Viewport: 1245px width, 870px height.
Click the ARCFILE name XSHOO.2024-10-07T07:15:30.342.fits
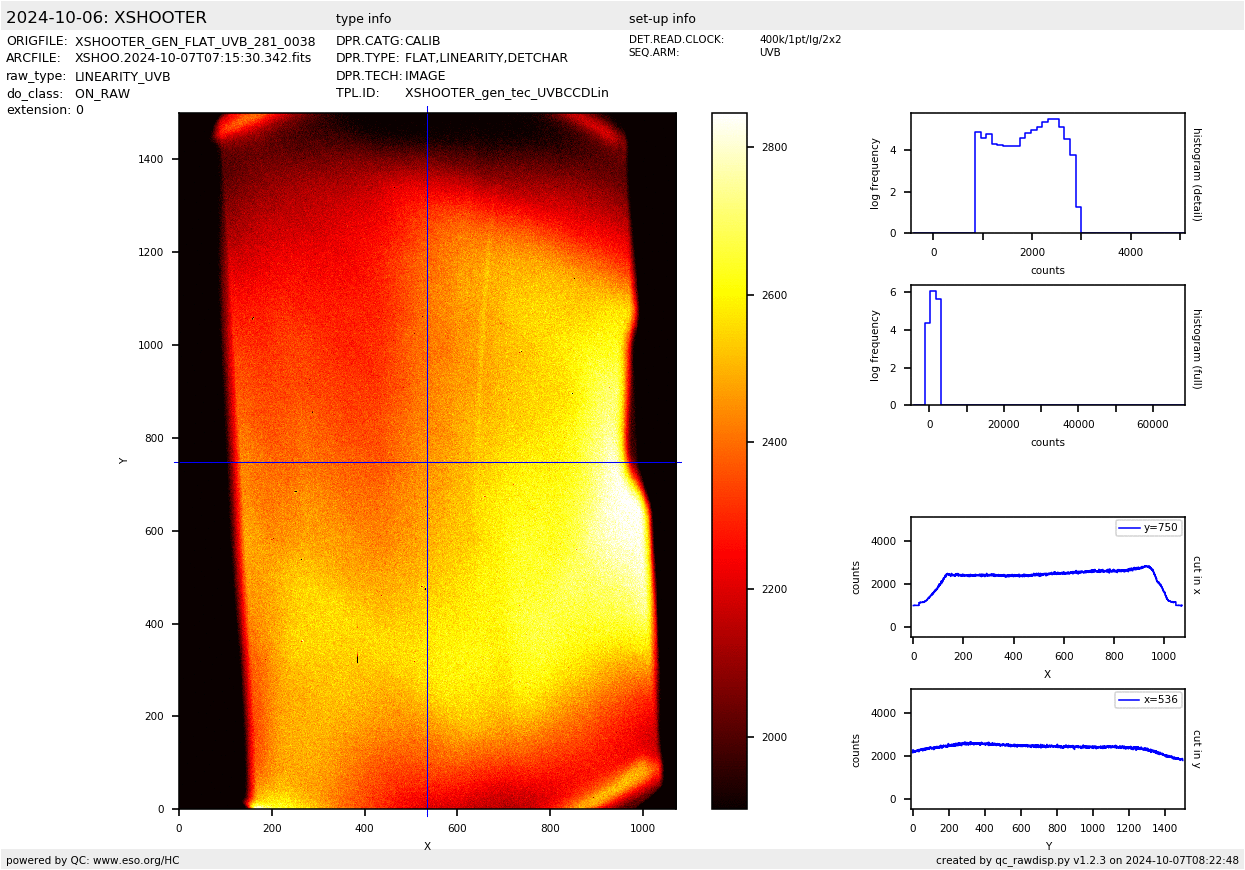tap(193, 58)
